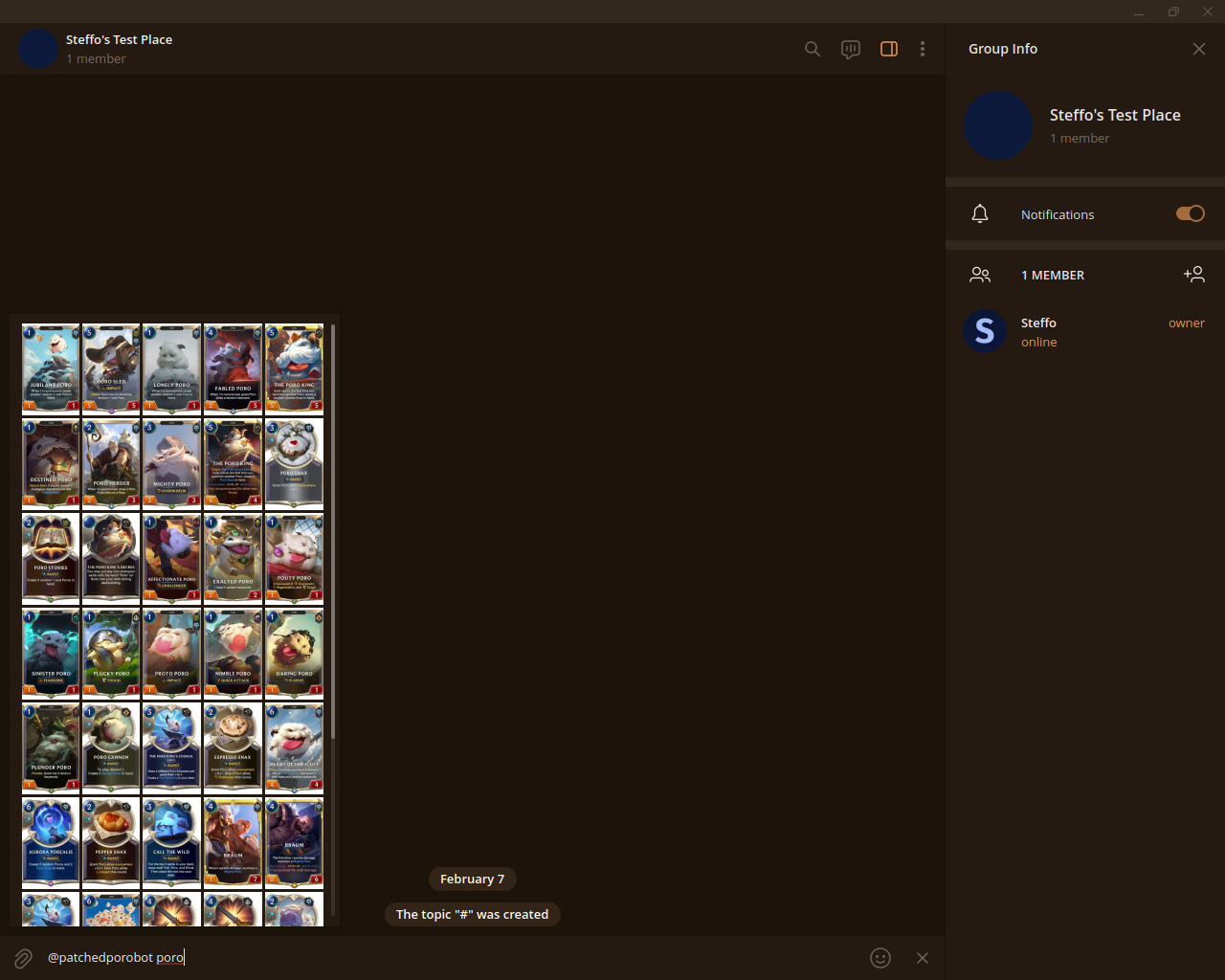1225x980 pixels.
Task: Select the Poro Snax card
Action: pyautogui.click(x=294, y=463)
